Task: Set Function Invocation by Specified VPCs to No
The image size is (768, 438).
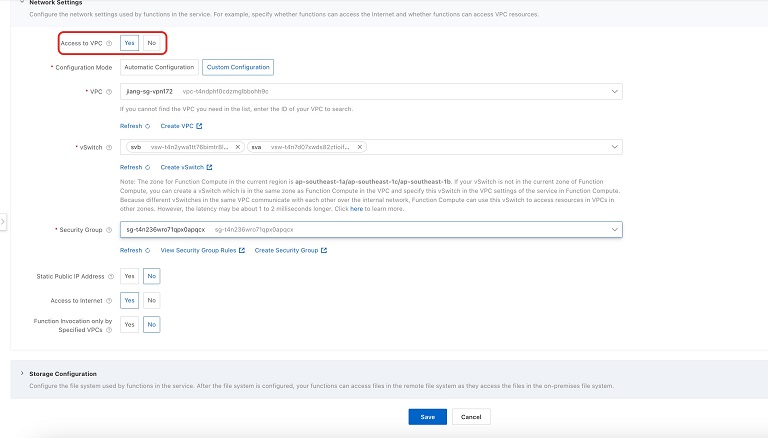Action: 152,324
